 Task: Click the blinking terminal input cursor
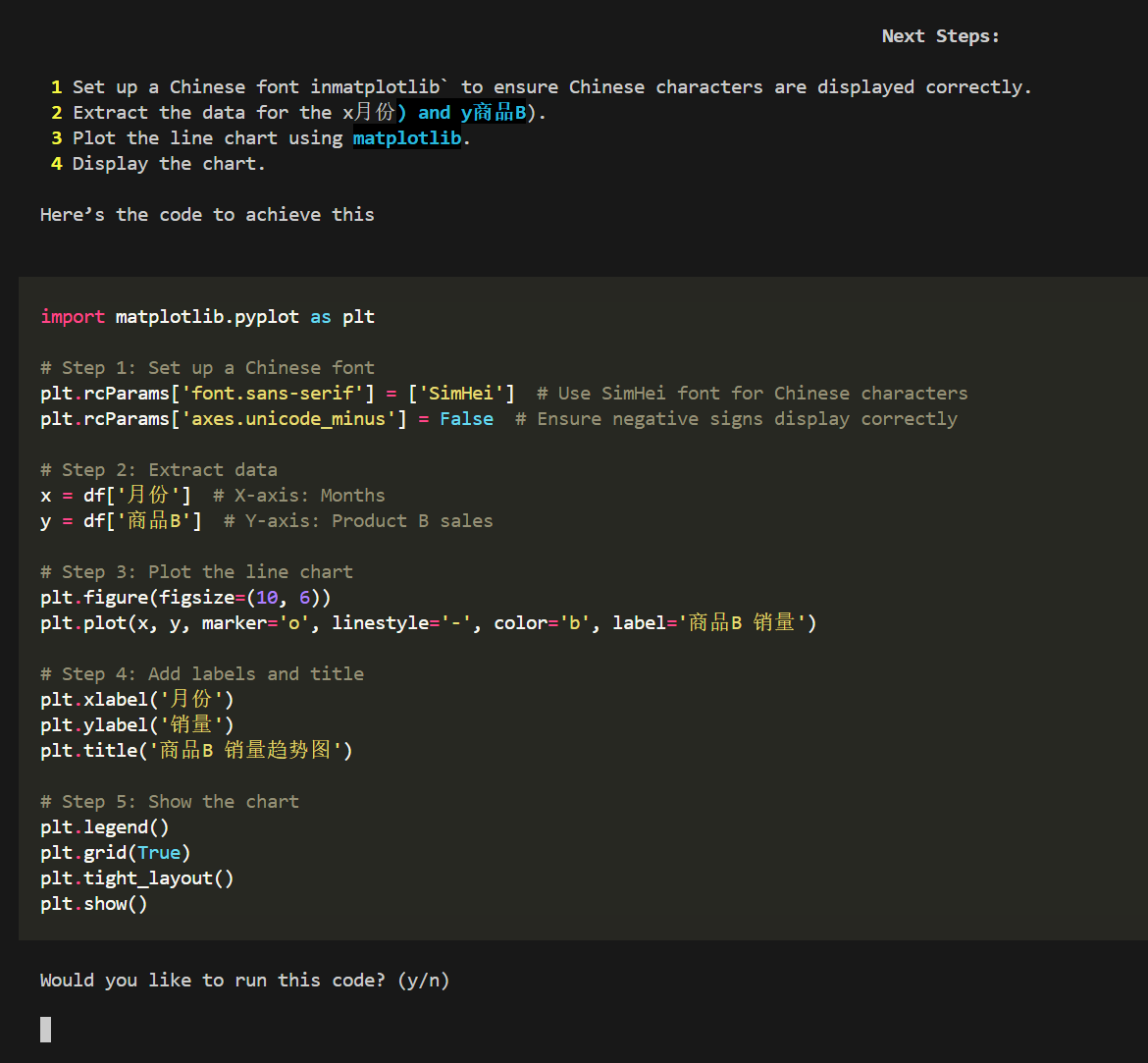pyautogui.click(x=45, y=1029)
